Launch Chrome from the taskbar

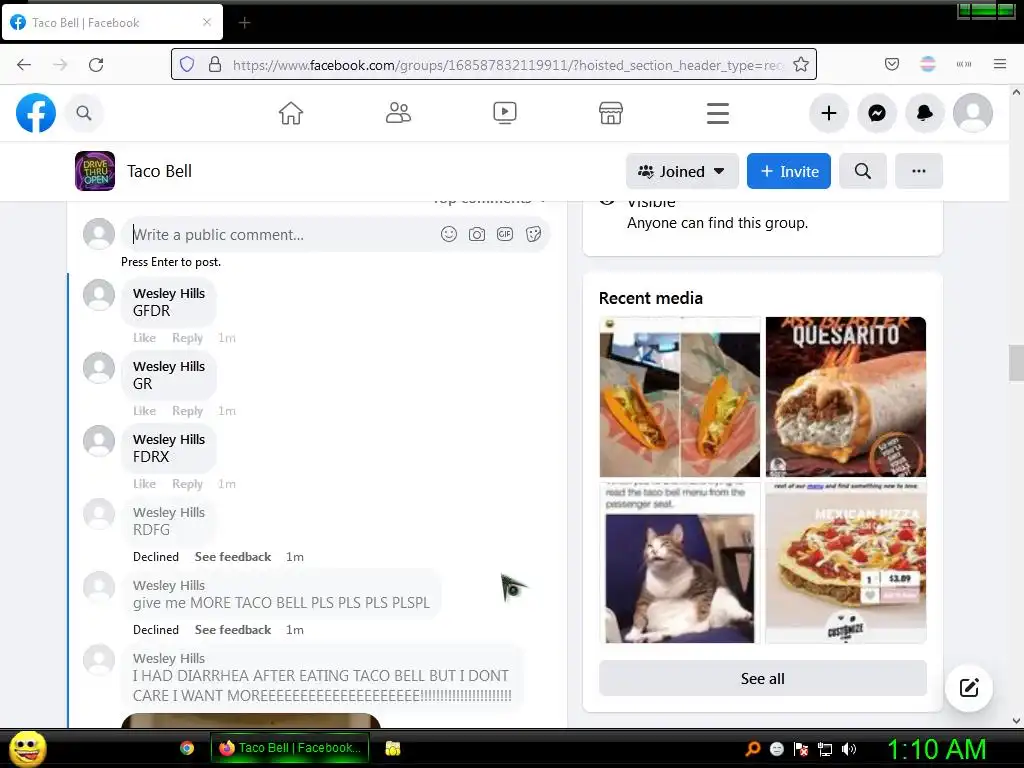click(x=187, y=748)
